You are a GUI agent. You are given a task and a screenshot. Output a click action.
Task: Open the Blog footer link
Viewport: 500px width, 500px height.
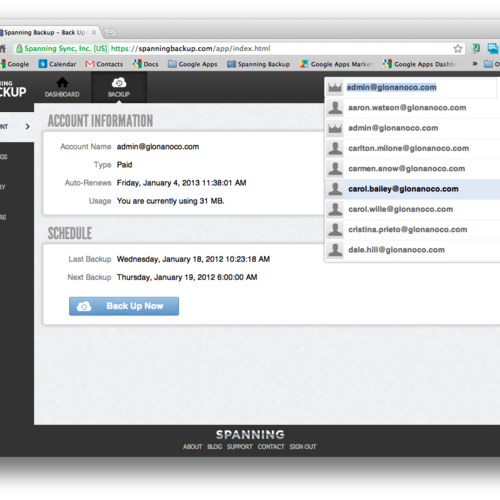pos(215,447)
